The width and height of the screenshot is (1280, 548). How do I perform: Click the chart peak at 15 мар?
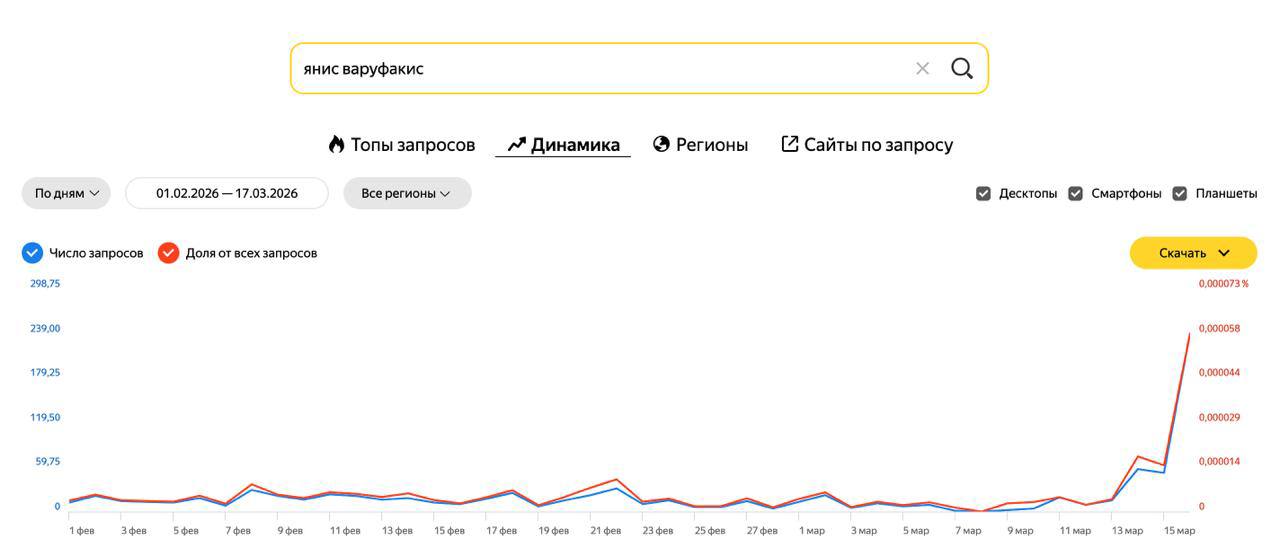(1189, 333)
